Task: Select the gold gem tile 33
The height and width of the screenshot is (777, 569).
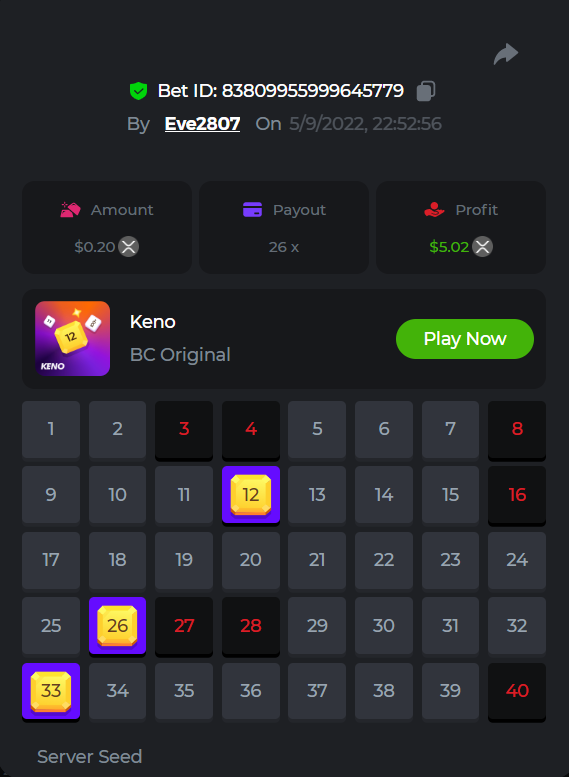Action: pyautogui.click(x=51, y=691)
